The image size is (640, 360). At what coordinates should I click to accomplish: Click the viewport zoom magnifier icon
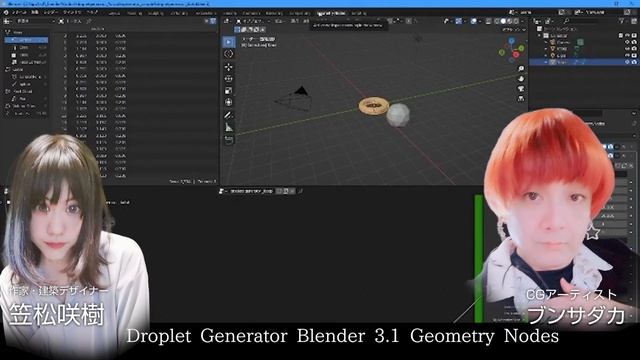(x=521, y=69)
